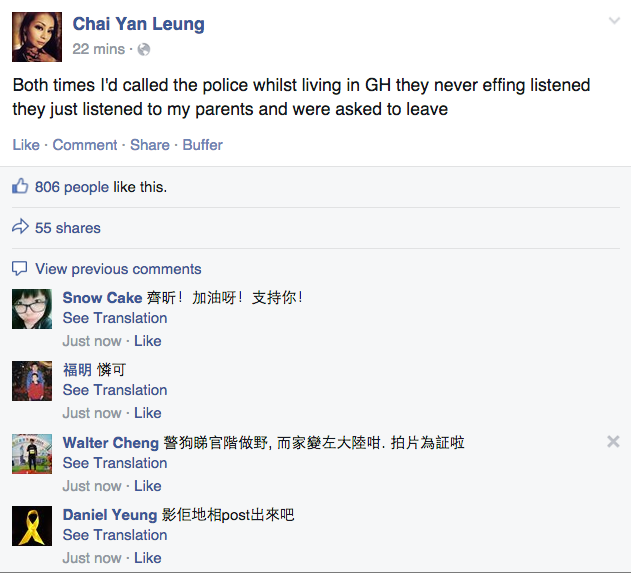The image size is (631, 573).
Task: Click the thumbs-up icon beside like count
Action: [x=20, y=187]
